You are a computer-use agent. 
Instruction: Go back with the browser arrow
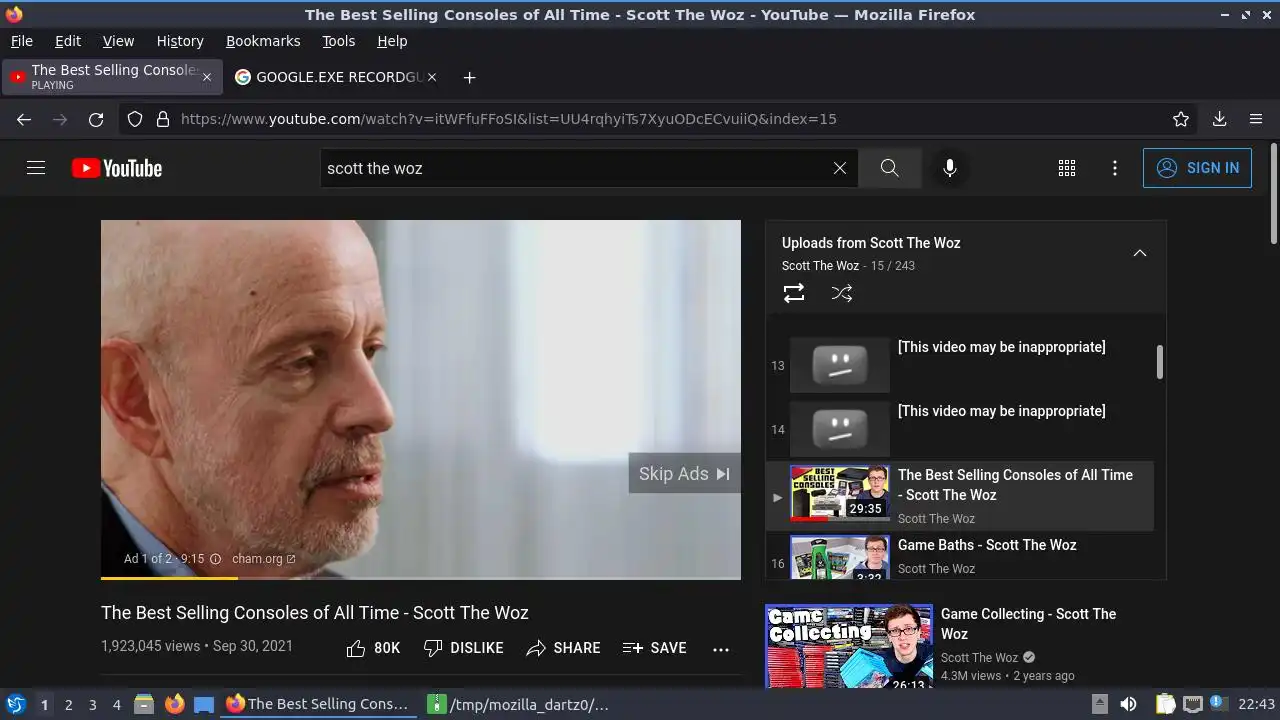pos(24,119)
